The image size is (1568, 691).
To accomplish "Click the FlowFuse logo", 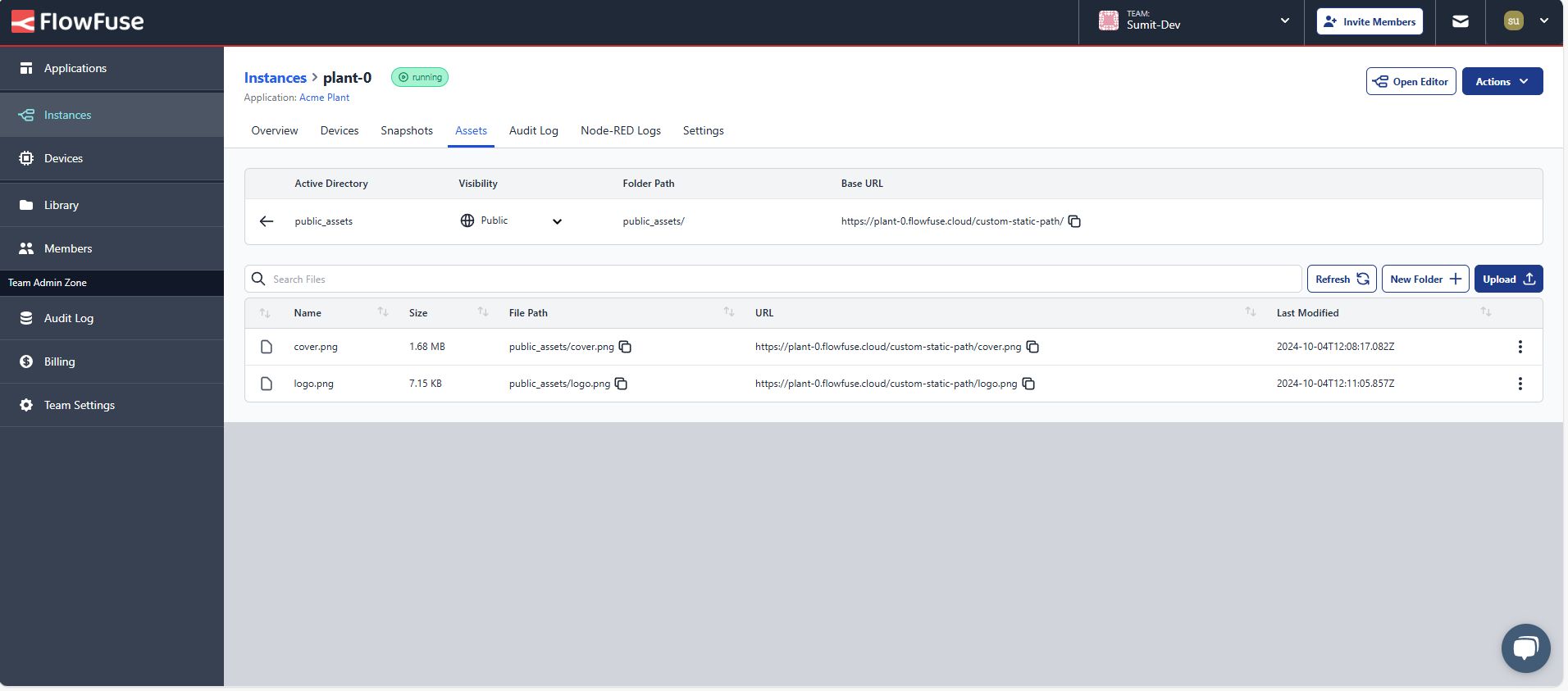I will (77, 21).
